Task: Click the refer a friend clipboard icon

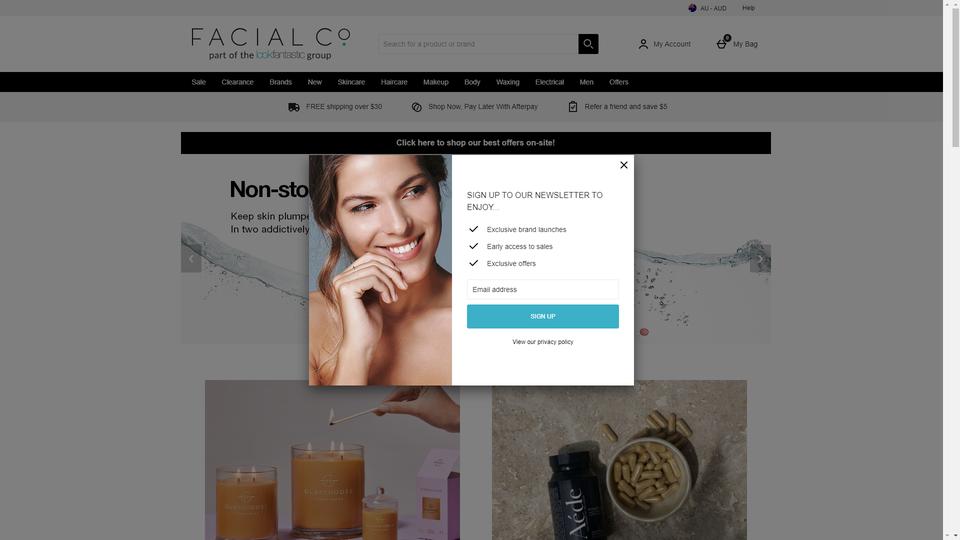Action: click(x=572, y=107)
